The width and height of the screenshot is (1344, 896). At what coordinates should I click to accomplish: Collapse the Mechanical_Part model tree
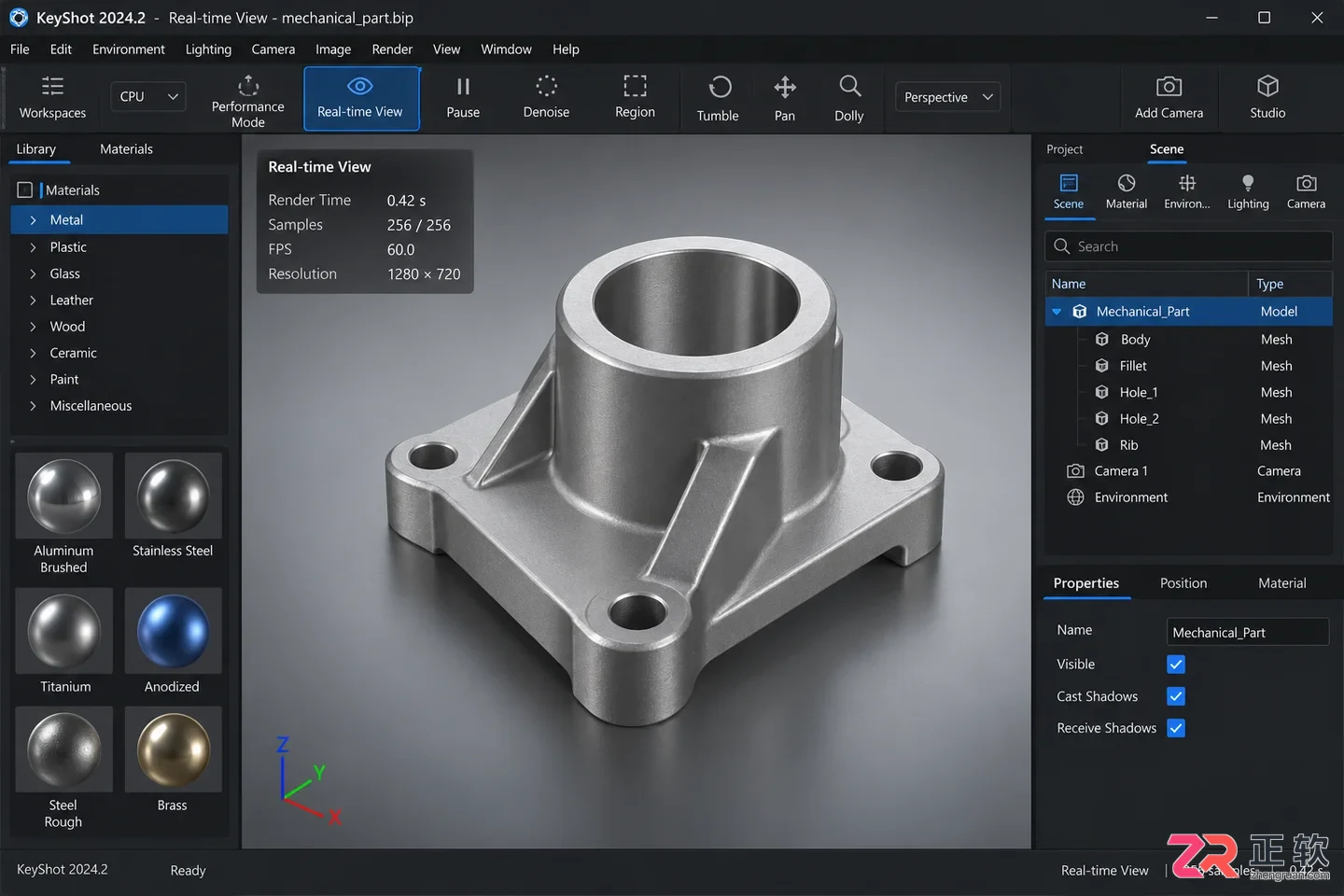[x=1057, y=312]
